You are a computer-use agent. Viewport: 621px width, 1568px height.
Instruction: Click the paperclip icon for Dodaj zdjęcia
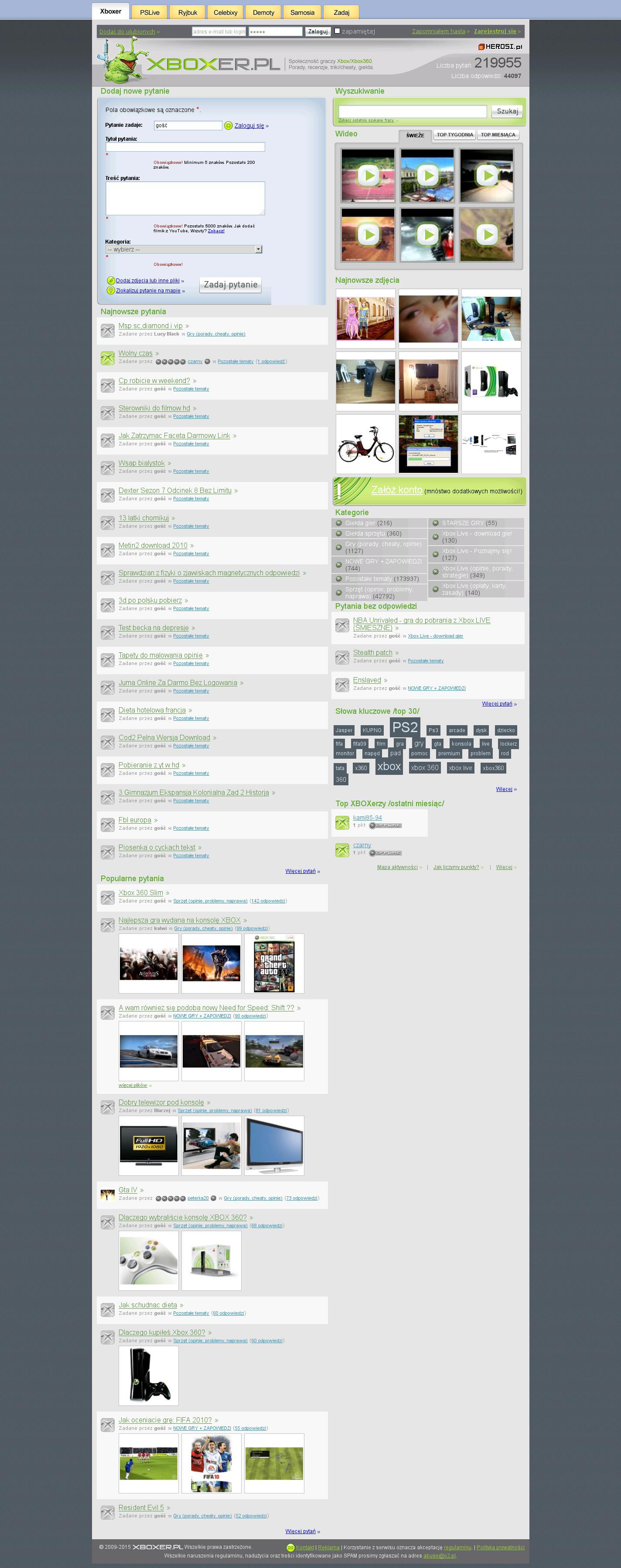pyautogui.click(x=111, y=281)
